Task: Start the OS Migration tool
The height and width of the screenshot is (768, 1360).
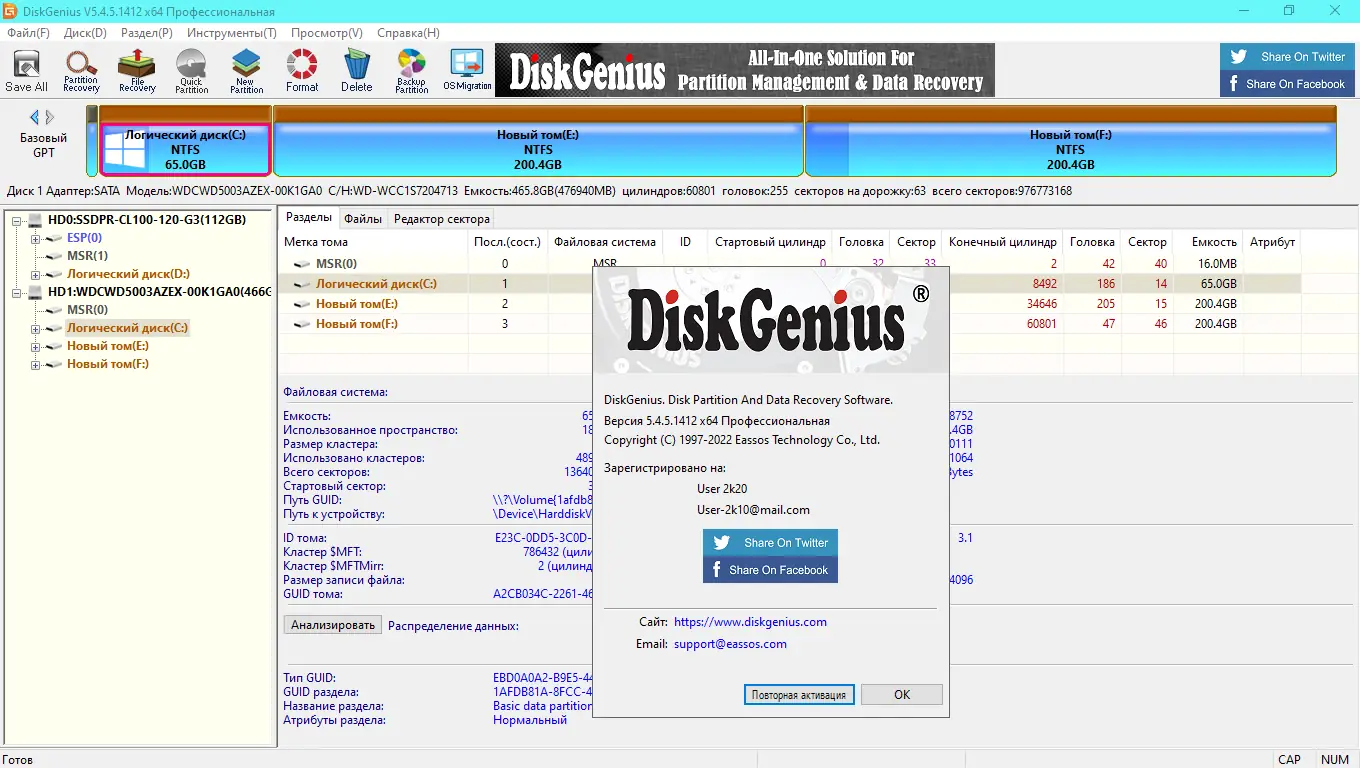Action: tap(467, 71)
